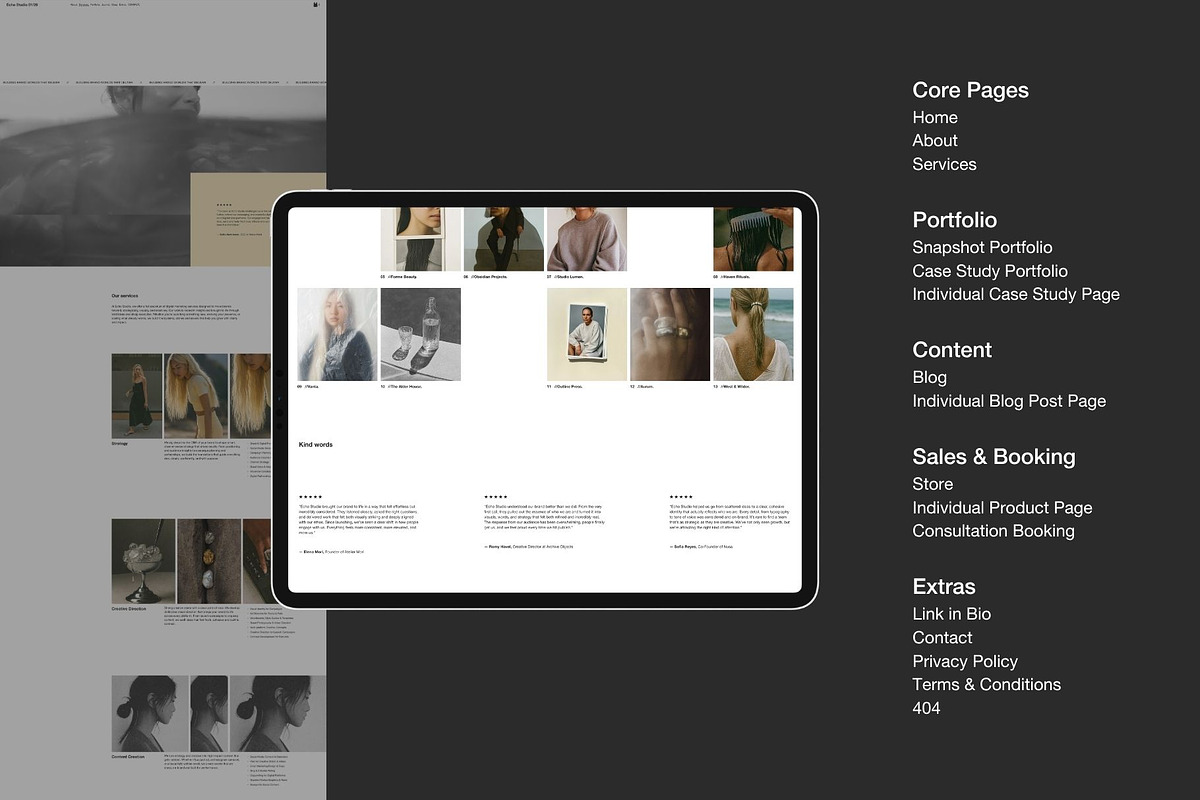This screenshot has width=1200, height=800.
Task: Open The Wilder House bottle thumbnail
Action: 420,334
